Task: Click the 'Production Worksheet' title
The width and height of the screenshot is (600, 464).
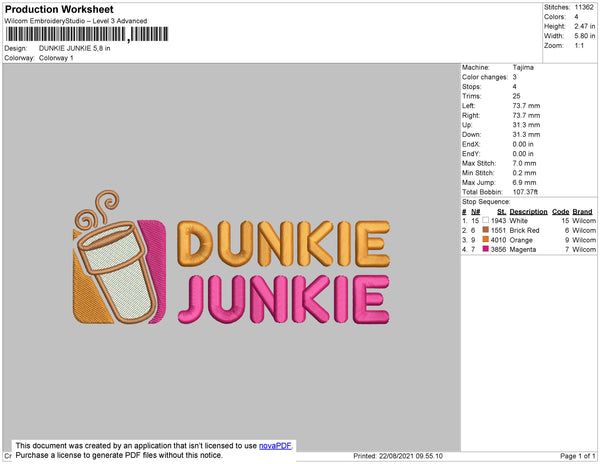Action: point(59,9)
